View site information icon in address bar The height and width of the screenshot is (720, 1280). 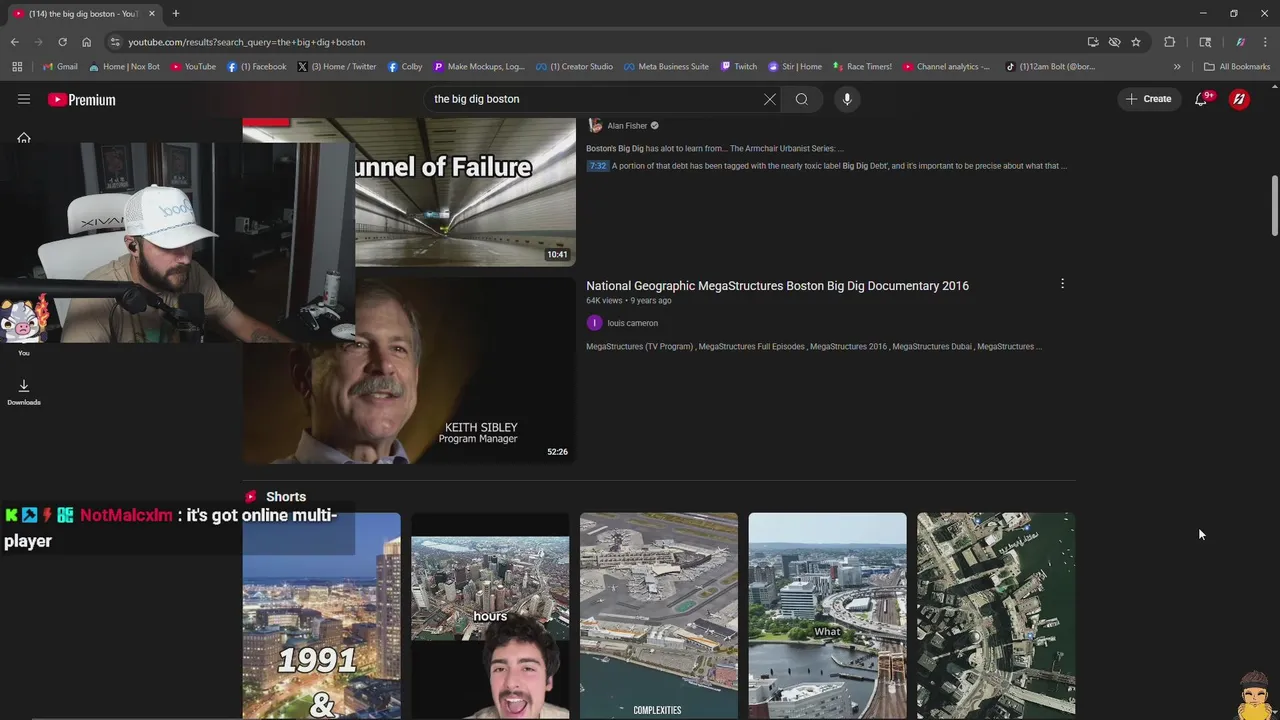point(115,42)
